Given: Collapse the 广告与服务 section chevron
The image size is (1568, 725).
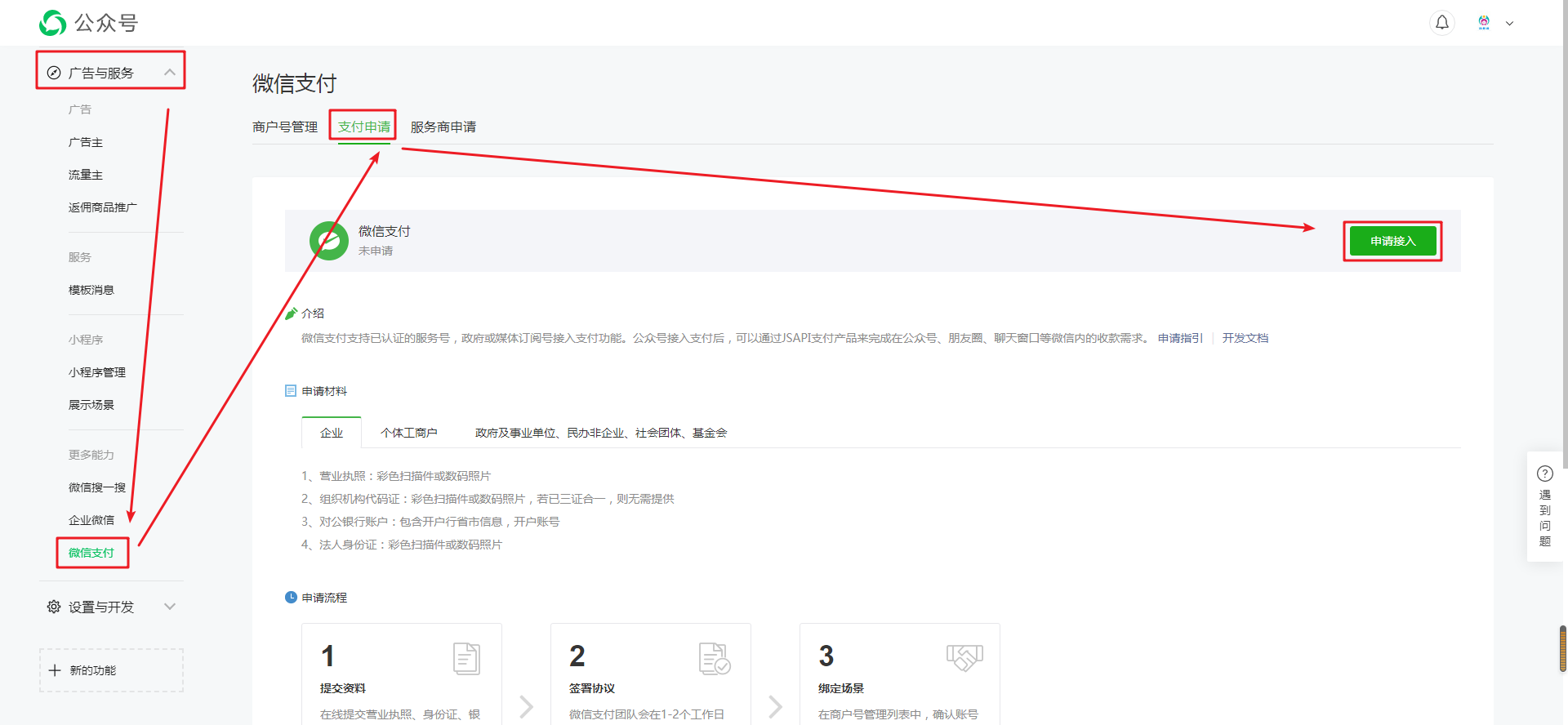Looking at the screenshot, I should tap(170, 73).
